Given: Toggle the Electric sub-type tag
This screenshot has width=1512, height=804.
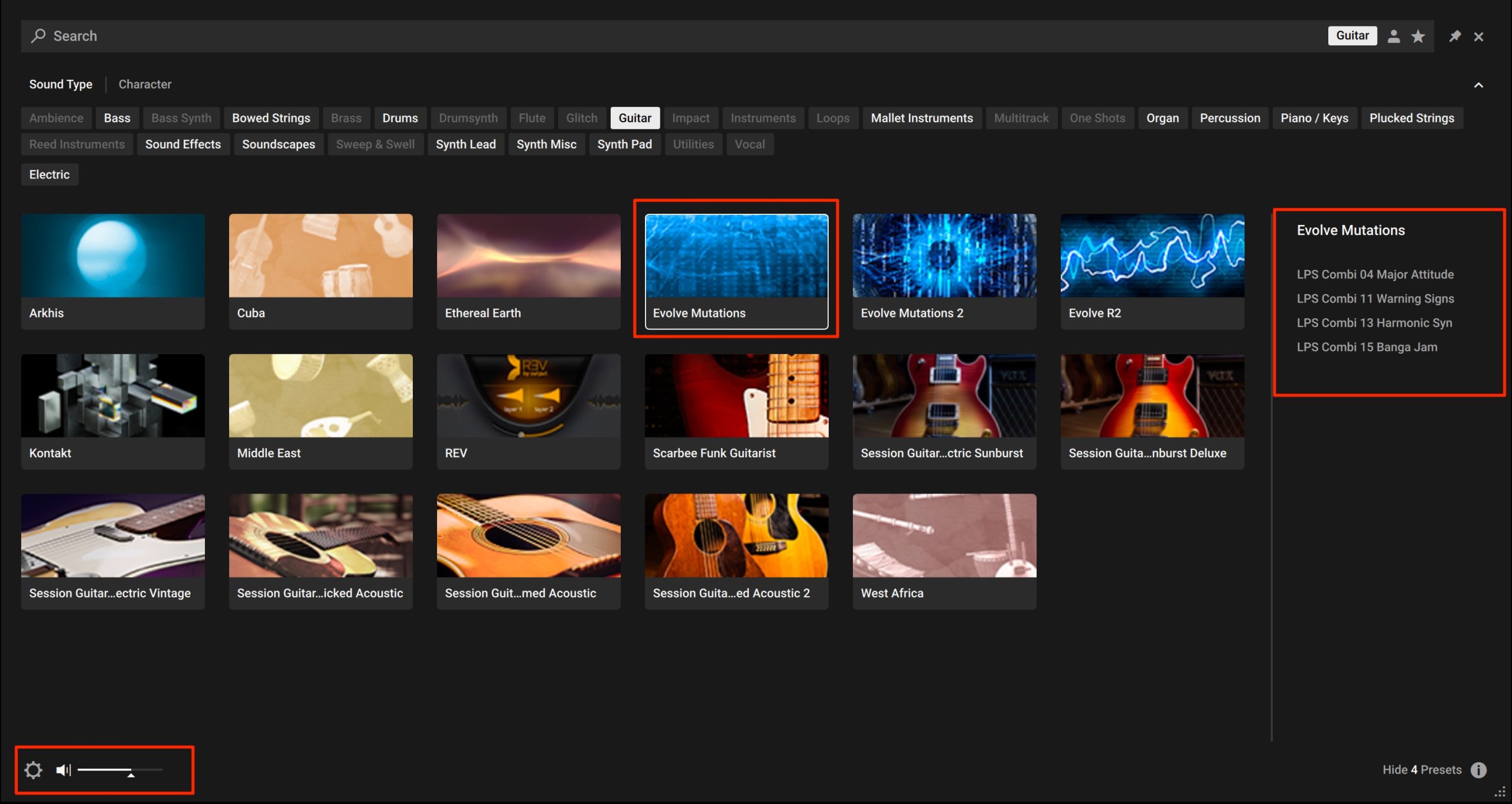Looking at the screenshot, I should coord(50,175).
